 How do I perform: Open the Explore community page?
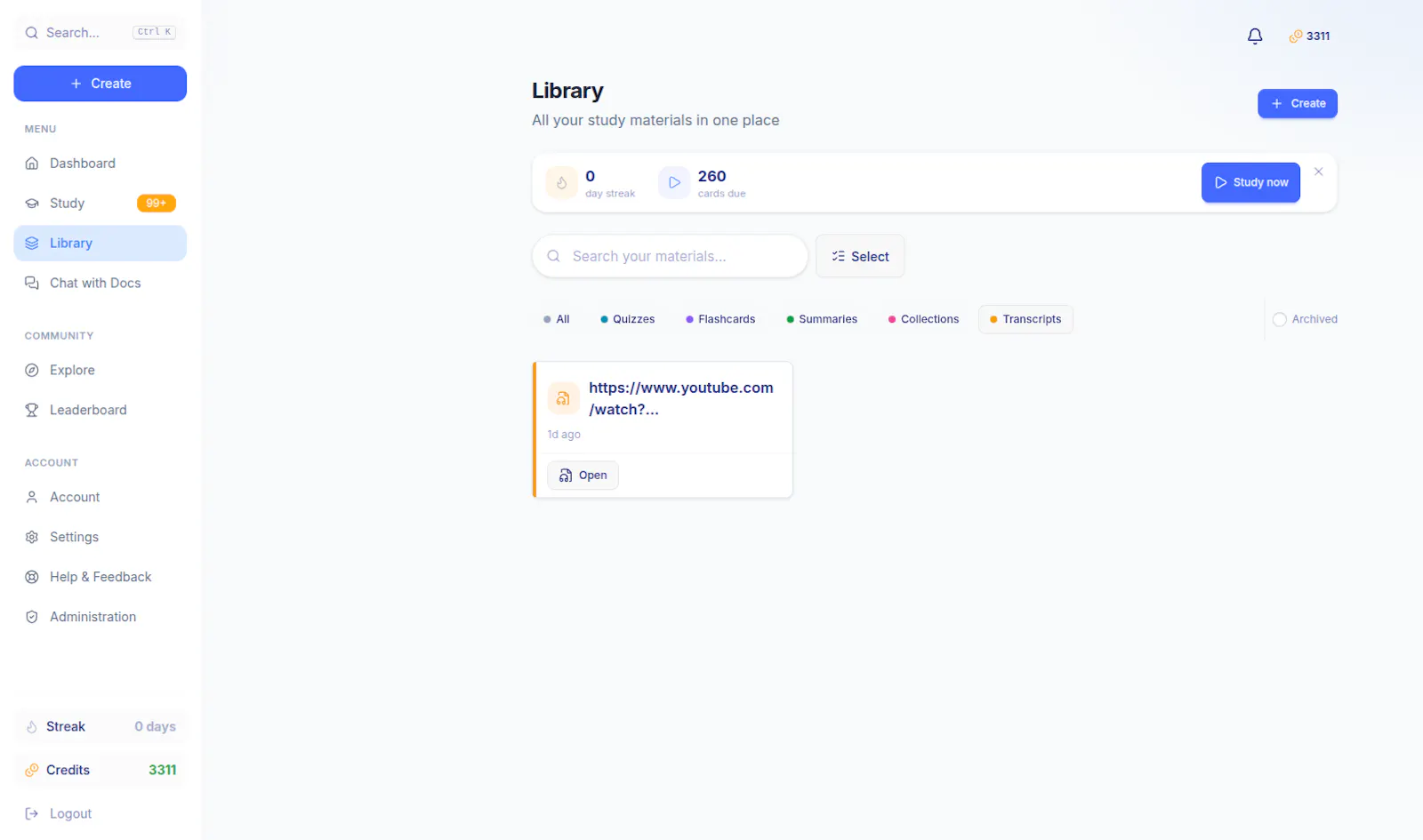click(100, 371)
